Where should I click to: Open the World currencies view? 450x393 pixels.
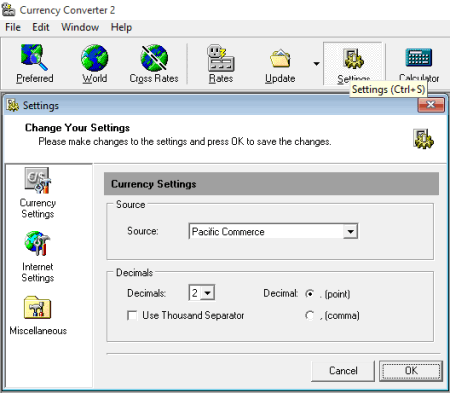(94, 64)
